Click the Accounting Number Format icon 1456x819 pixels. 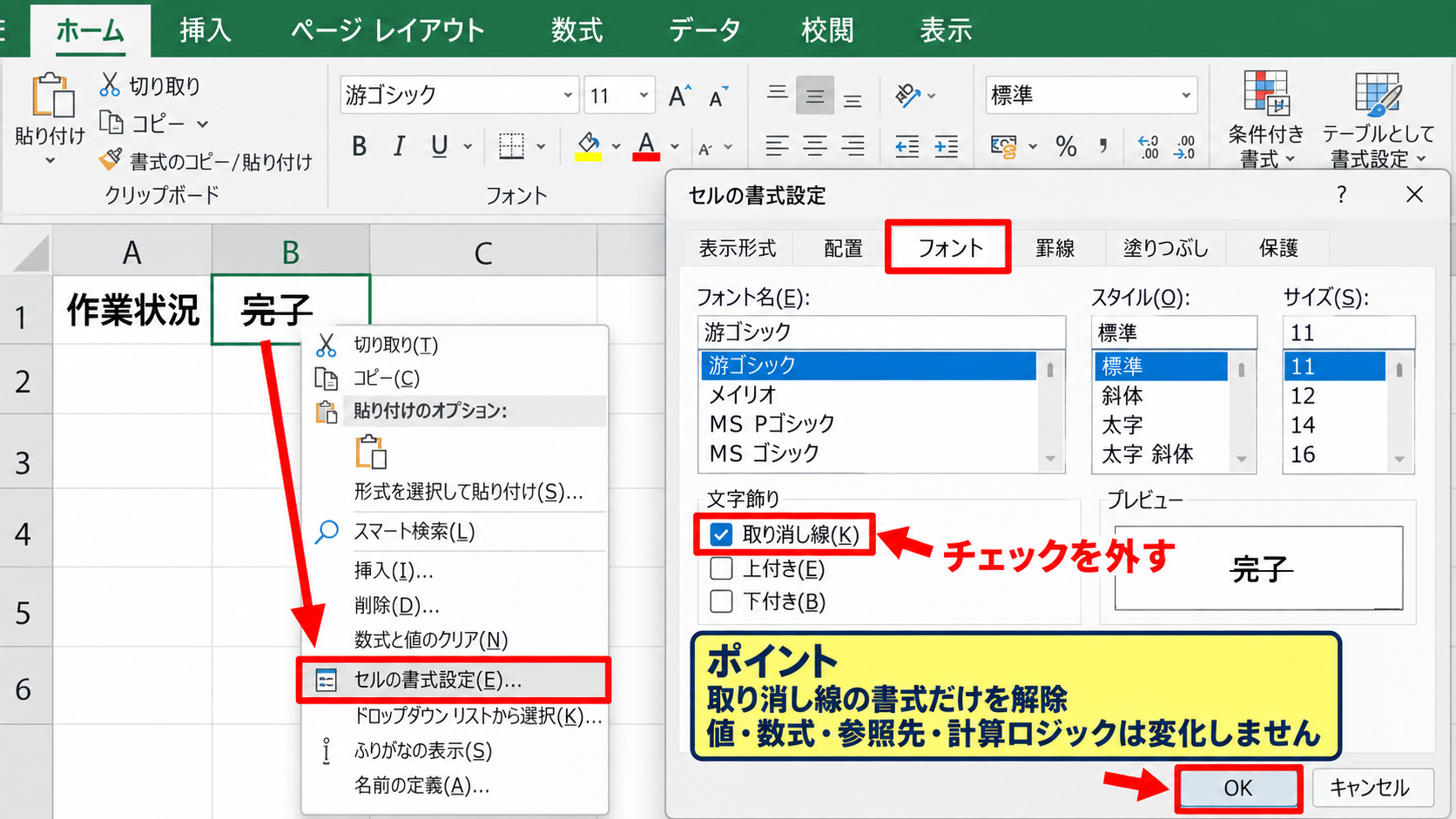(x=1003, y=146)
